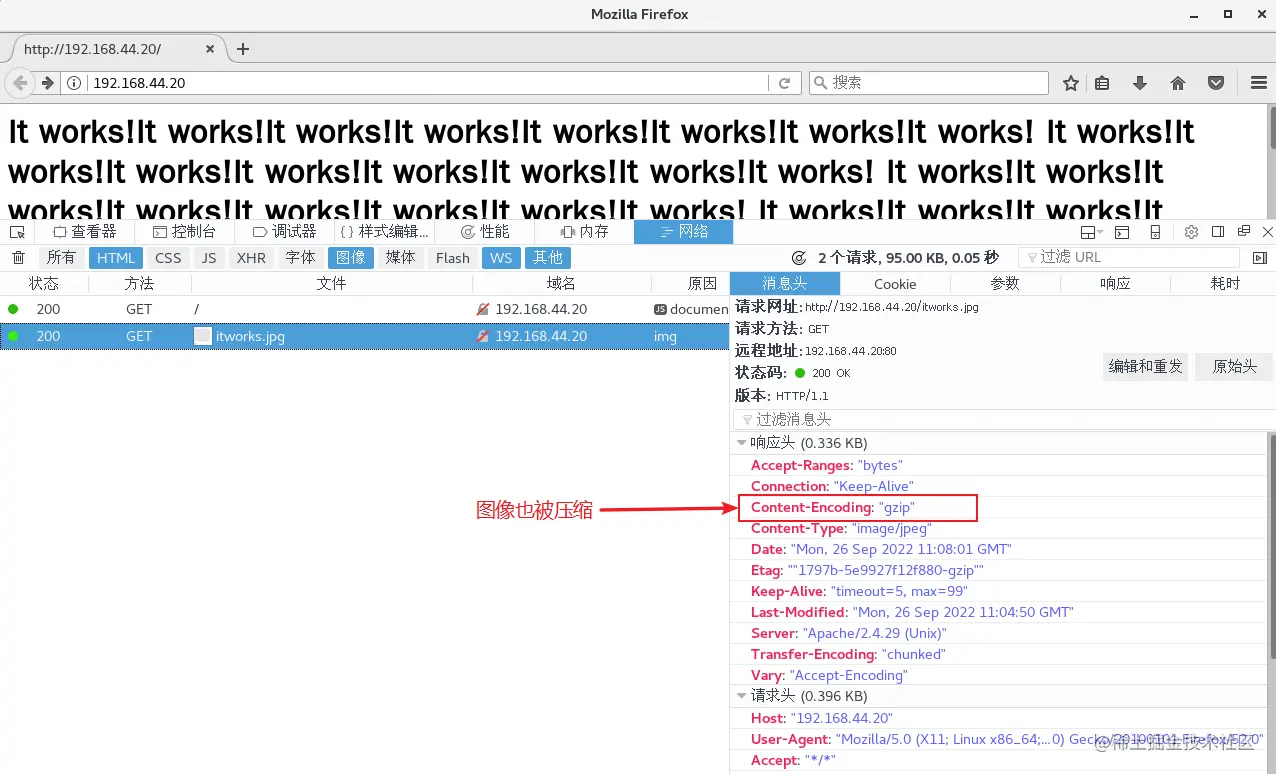Show bookmarks list icon
This screenshot has width=1276, height=774.
1102,83
